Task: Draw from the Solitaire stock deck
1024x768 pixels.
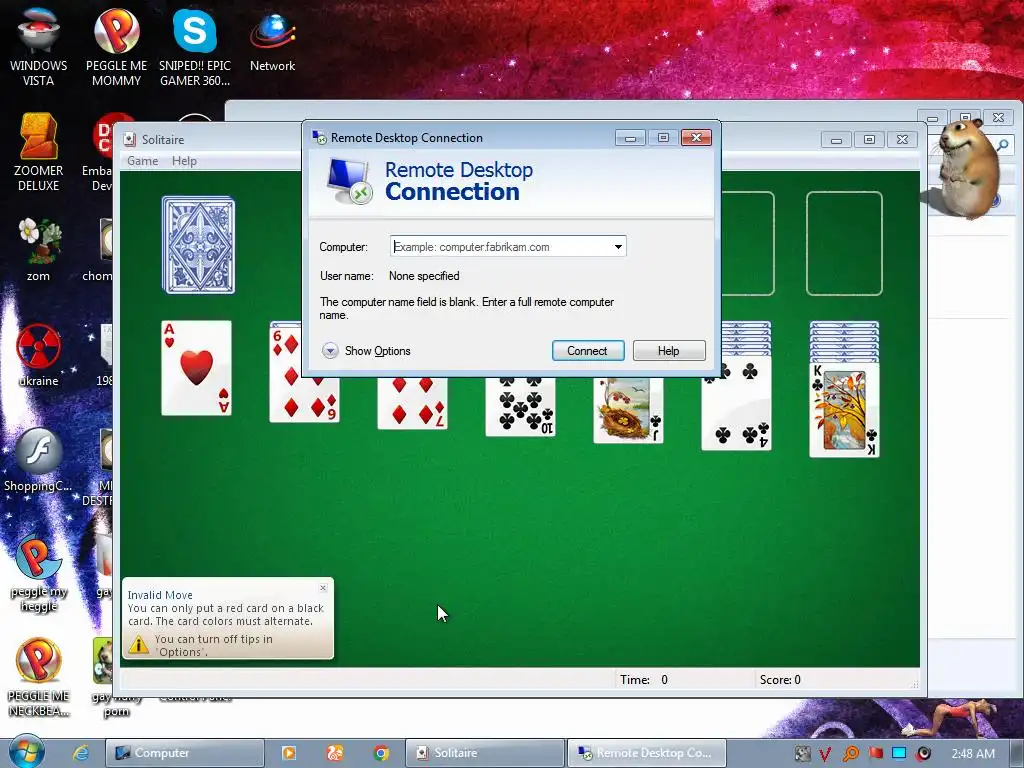Action: [x=198, y=244]
